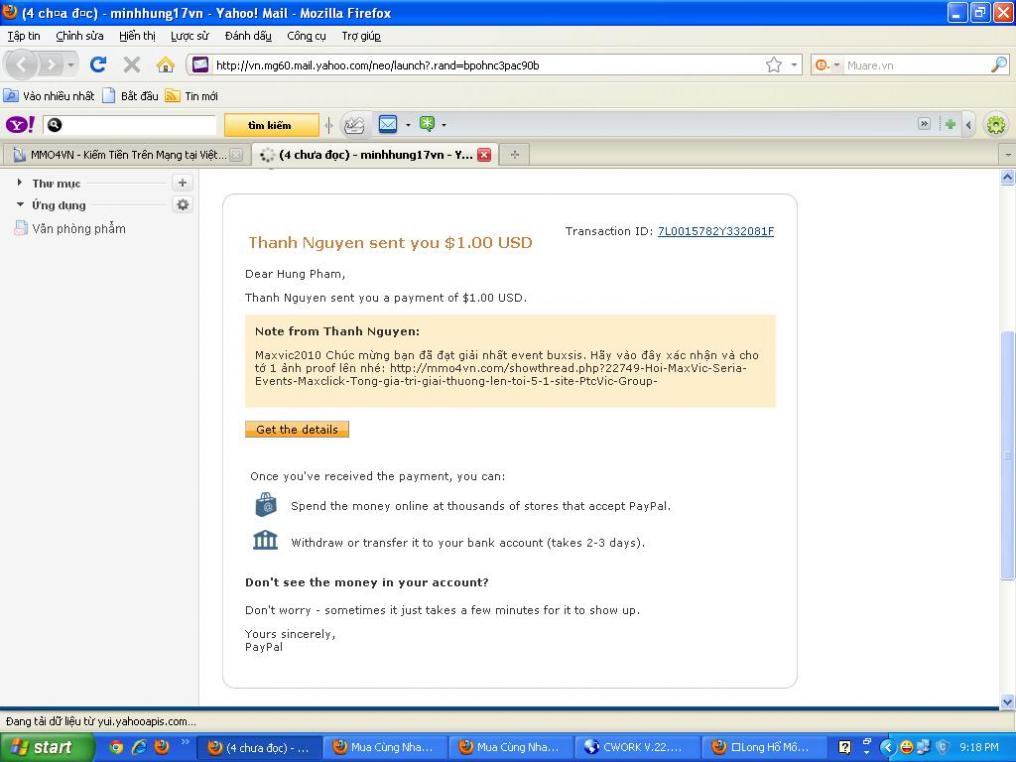The width and height of the screenshot is (1016, 762).
Task: Expand the Thư mục folder tree
Action: pyautogui.click(x=19, y=183)
